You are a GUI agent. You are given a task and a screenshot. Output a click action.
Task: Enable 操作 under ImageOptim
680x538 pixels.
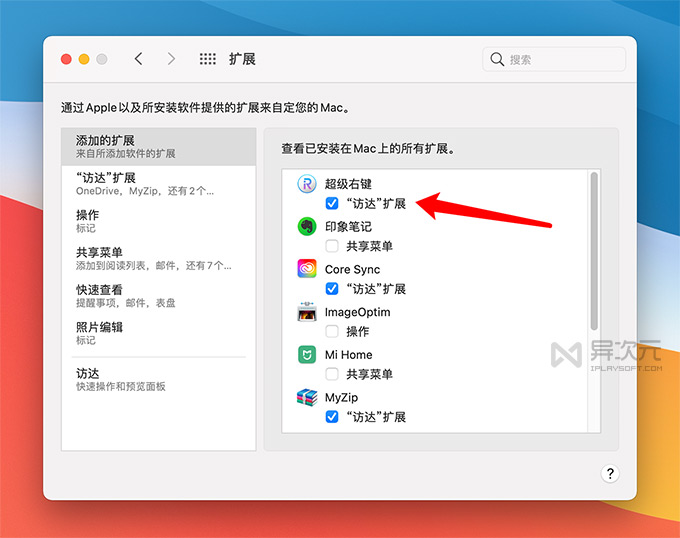(332, 332)
